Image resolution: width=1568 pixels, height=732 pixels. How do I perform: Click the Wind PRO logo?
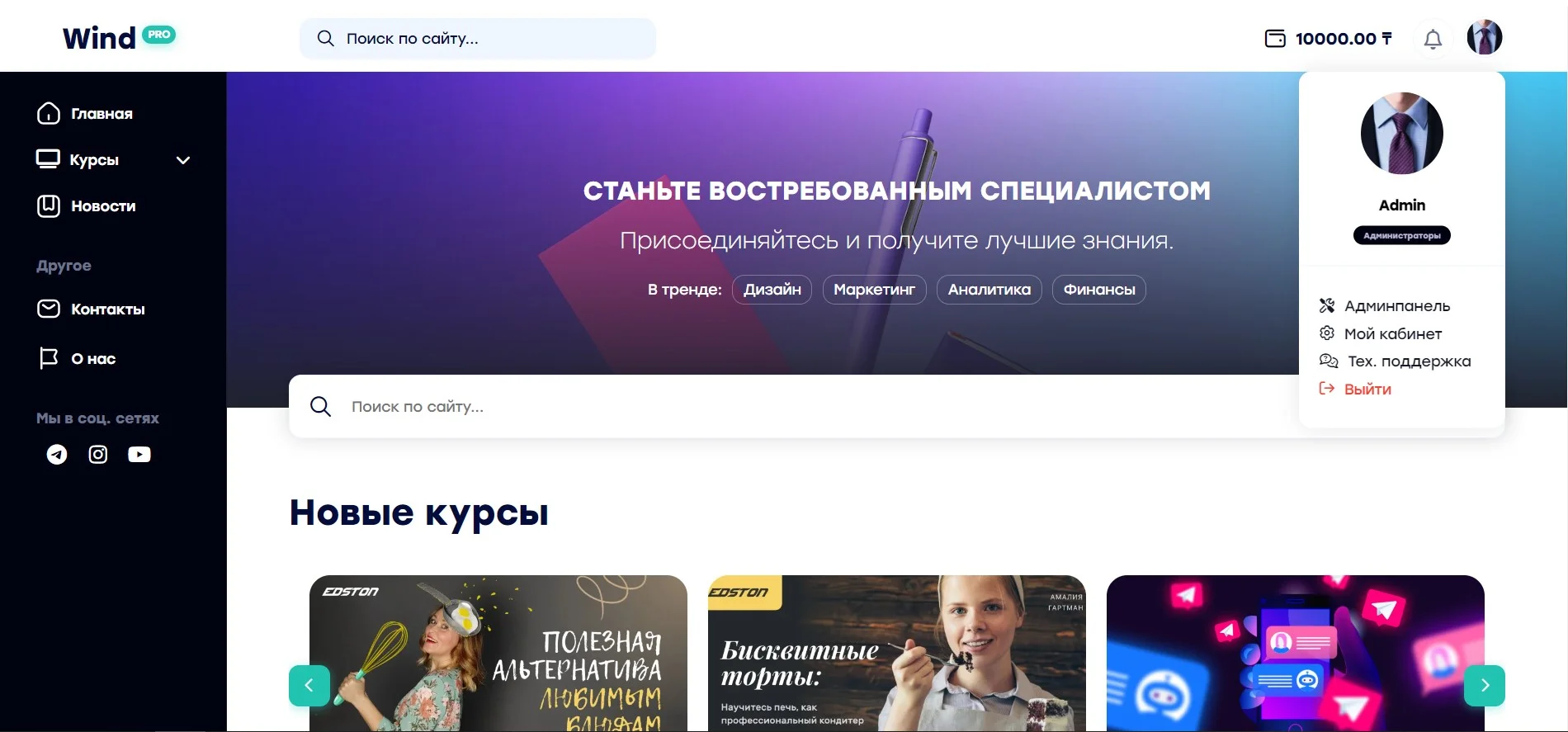(x=119, y=38)
